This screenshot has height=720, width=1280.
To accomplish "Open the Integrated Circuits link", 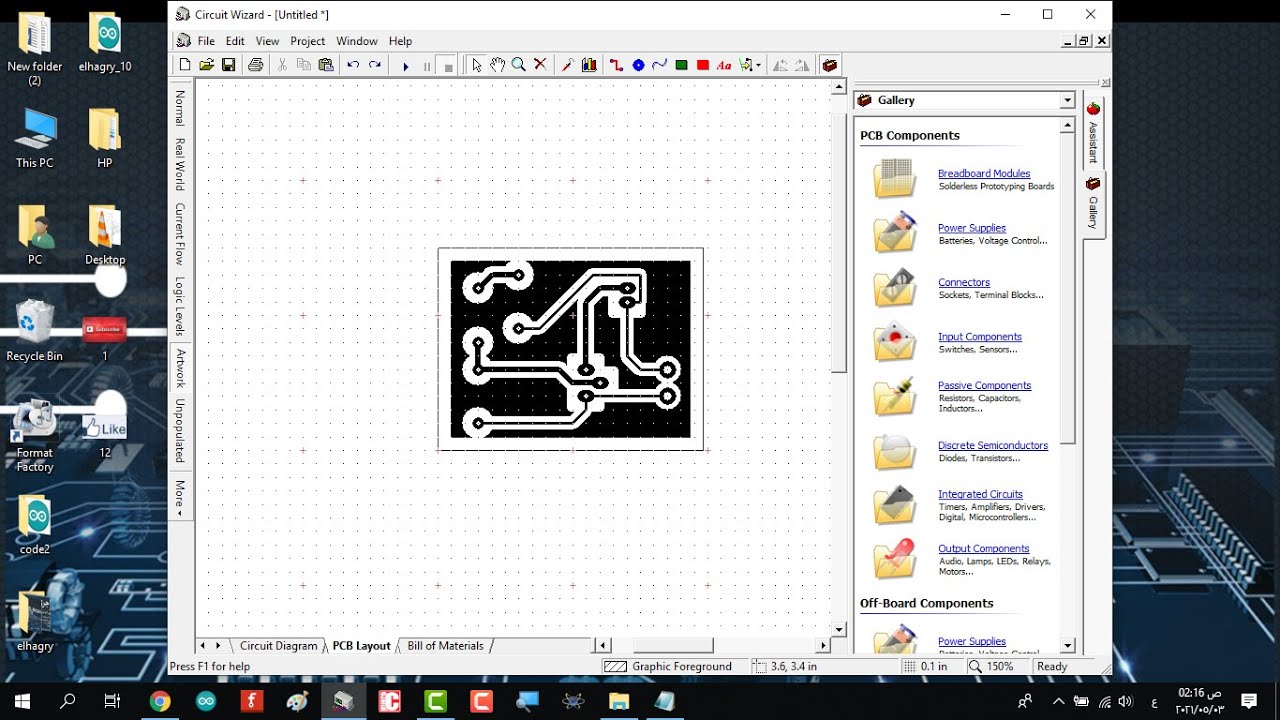I will [x=981, y=494].
